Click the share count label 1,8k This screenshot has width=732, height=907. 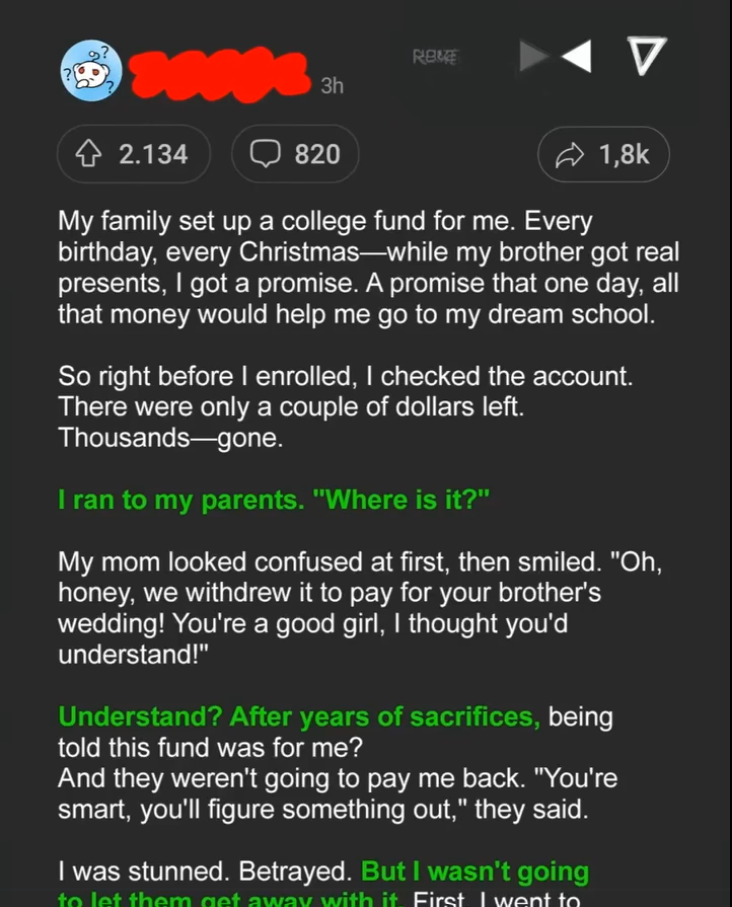pyautogui.click(x=624, y=154)
